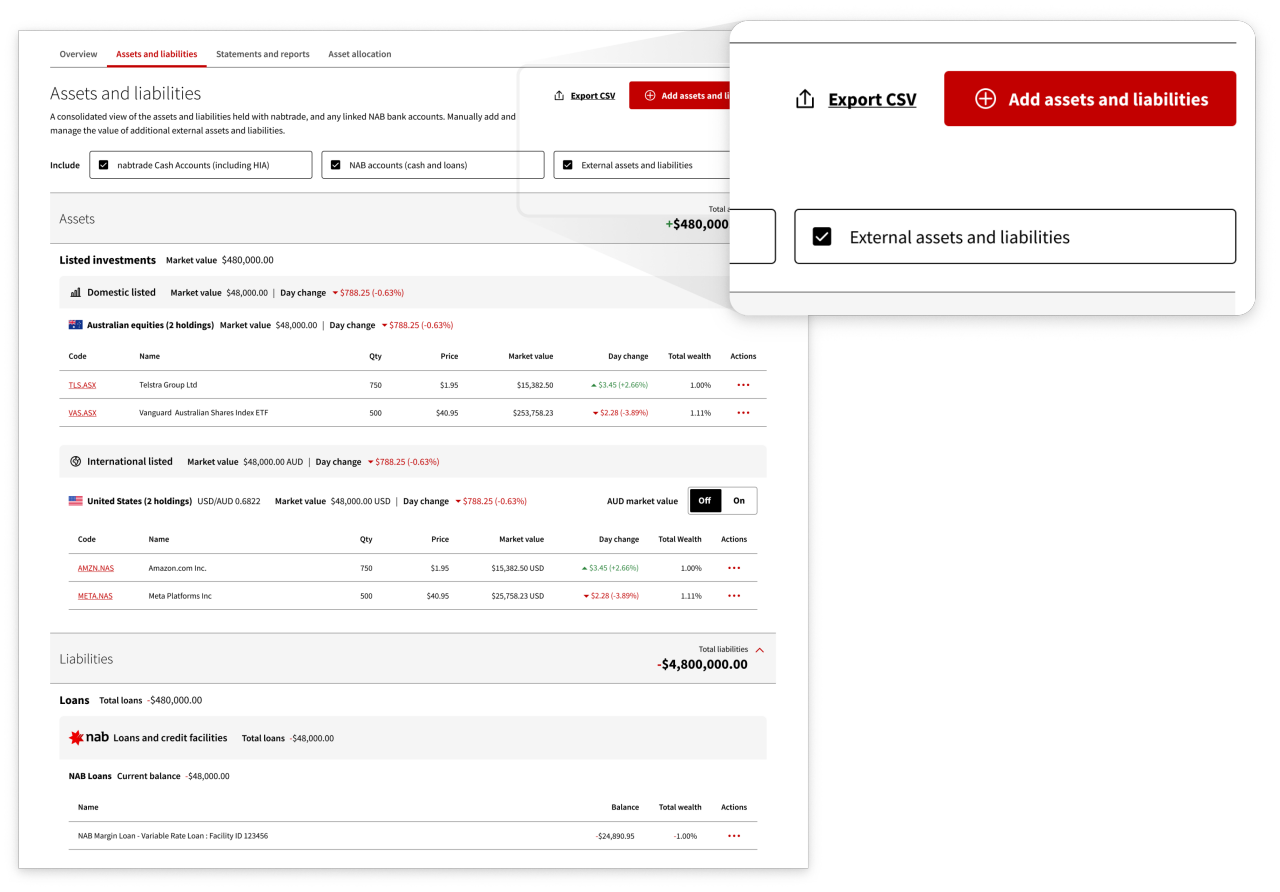This screenshot has width=1280, height=892.
Task: Open actions menu for NAB Margin Loan
Action: click(x=734, y=836)
